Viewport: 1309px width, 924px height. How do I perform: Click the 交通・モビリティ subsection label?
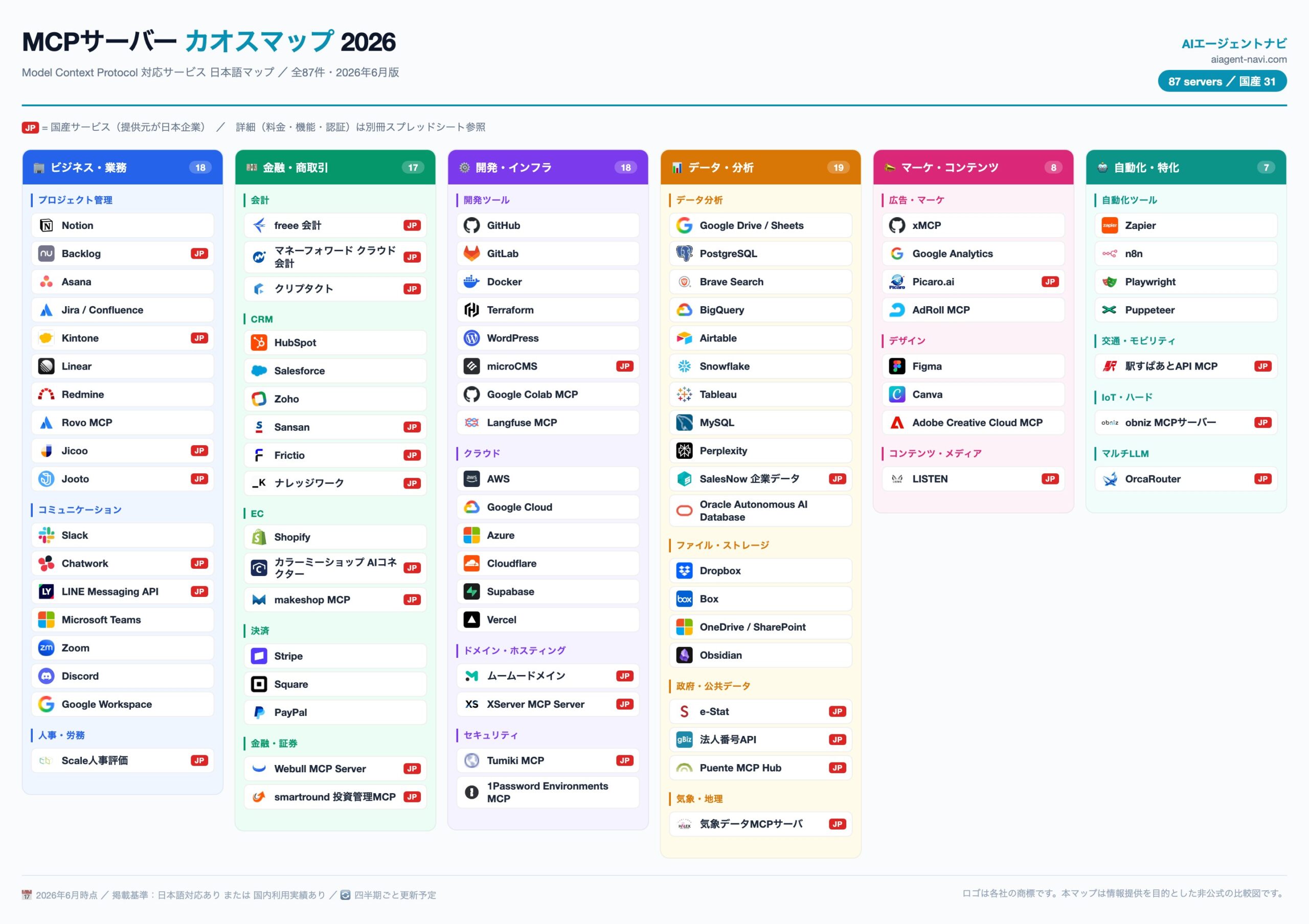pos(1138,341)
